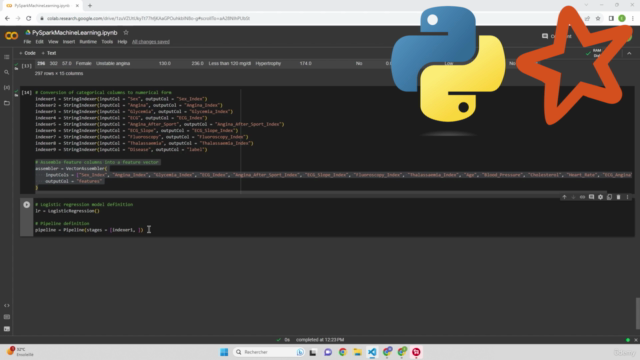This screenshot has height=360, width=640.
Task: Open a new browser tab
Action: [90, 6]
